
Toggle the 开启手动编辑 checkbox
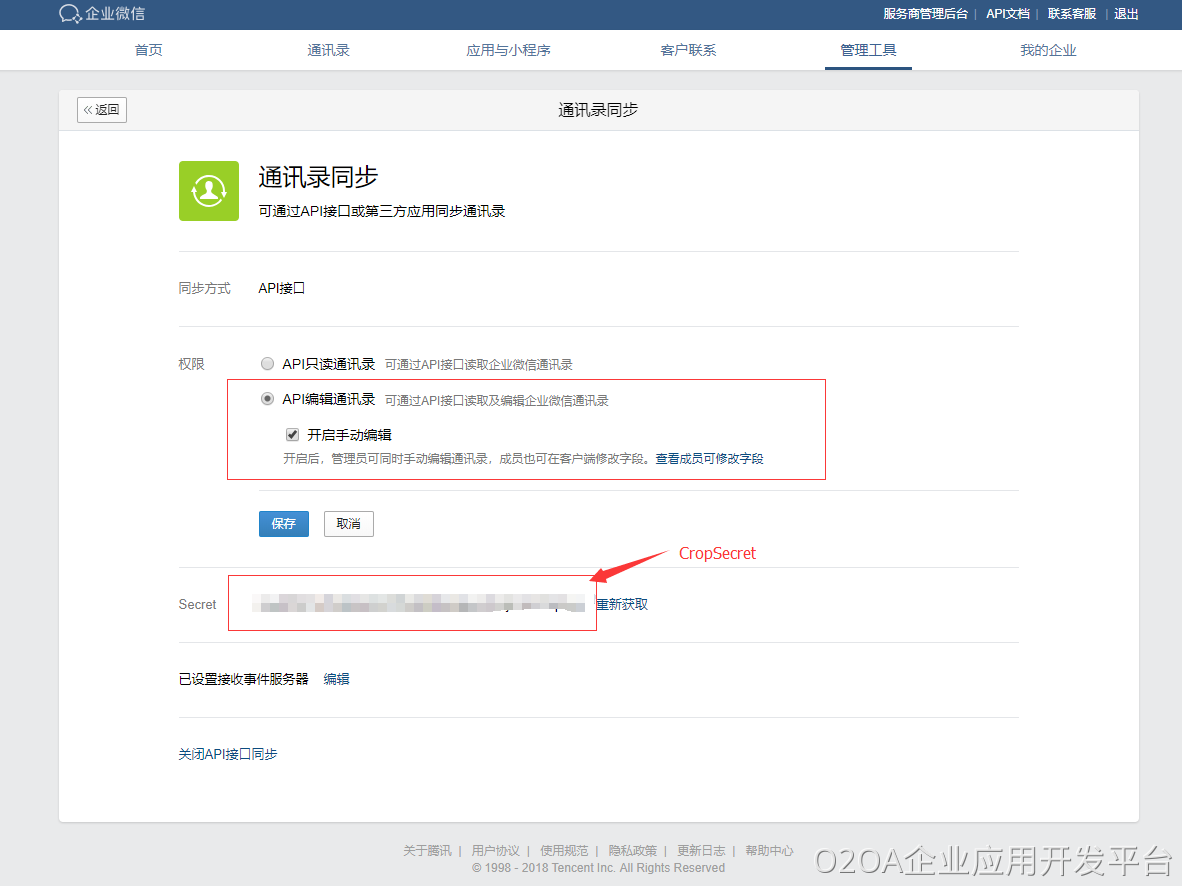[x=293, y=435]
